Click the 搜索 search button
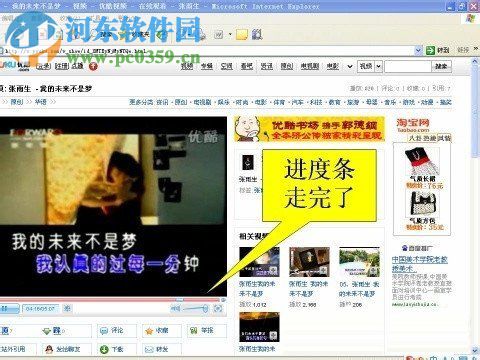This screenshot has height=360, width=480. 442,66
